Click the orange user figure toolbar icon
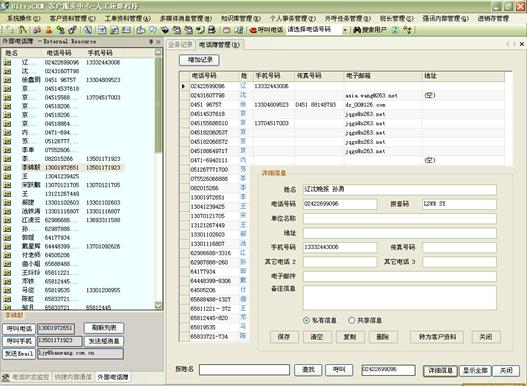The height and width of the screenshot is (386, 527). (x=49, y=30)
